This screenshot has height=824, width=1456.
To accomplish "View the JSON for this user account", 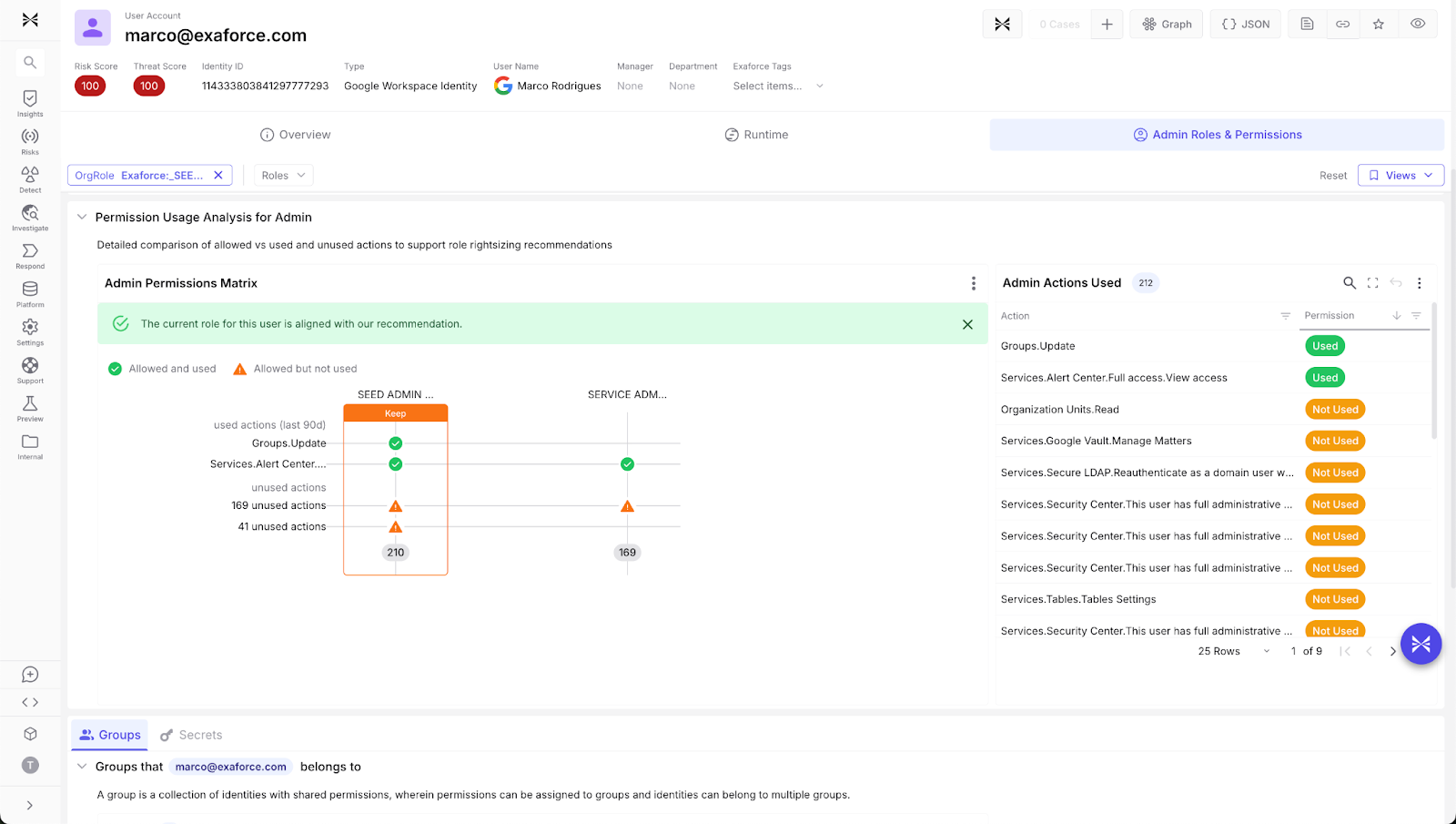I will click(x=1245, y=24).
